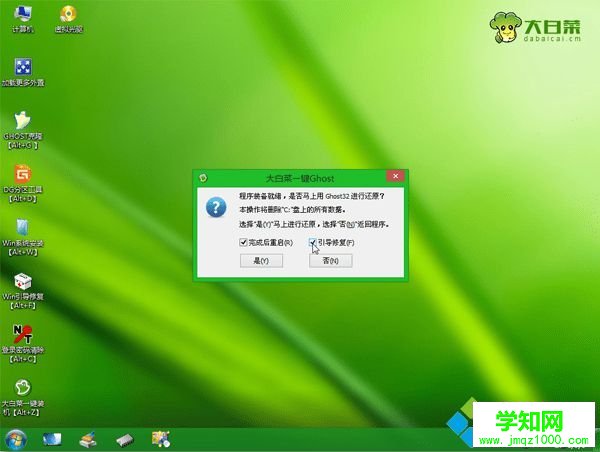Click the paintbrush disk taskbar icon
Screen dimensions: 600x452
tap(88, 439)
